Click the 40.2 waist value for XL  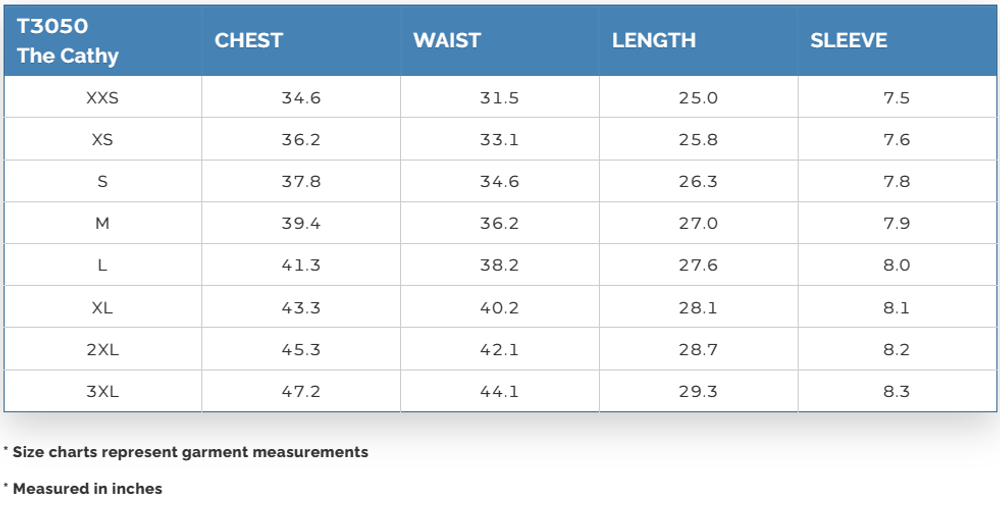tap(499, 308)
